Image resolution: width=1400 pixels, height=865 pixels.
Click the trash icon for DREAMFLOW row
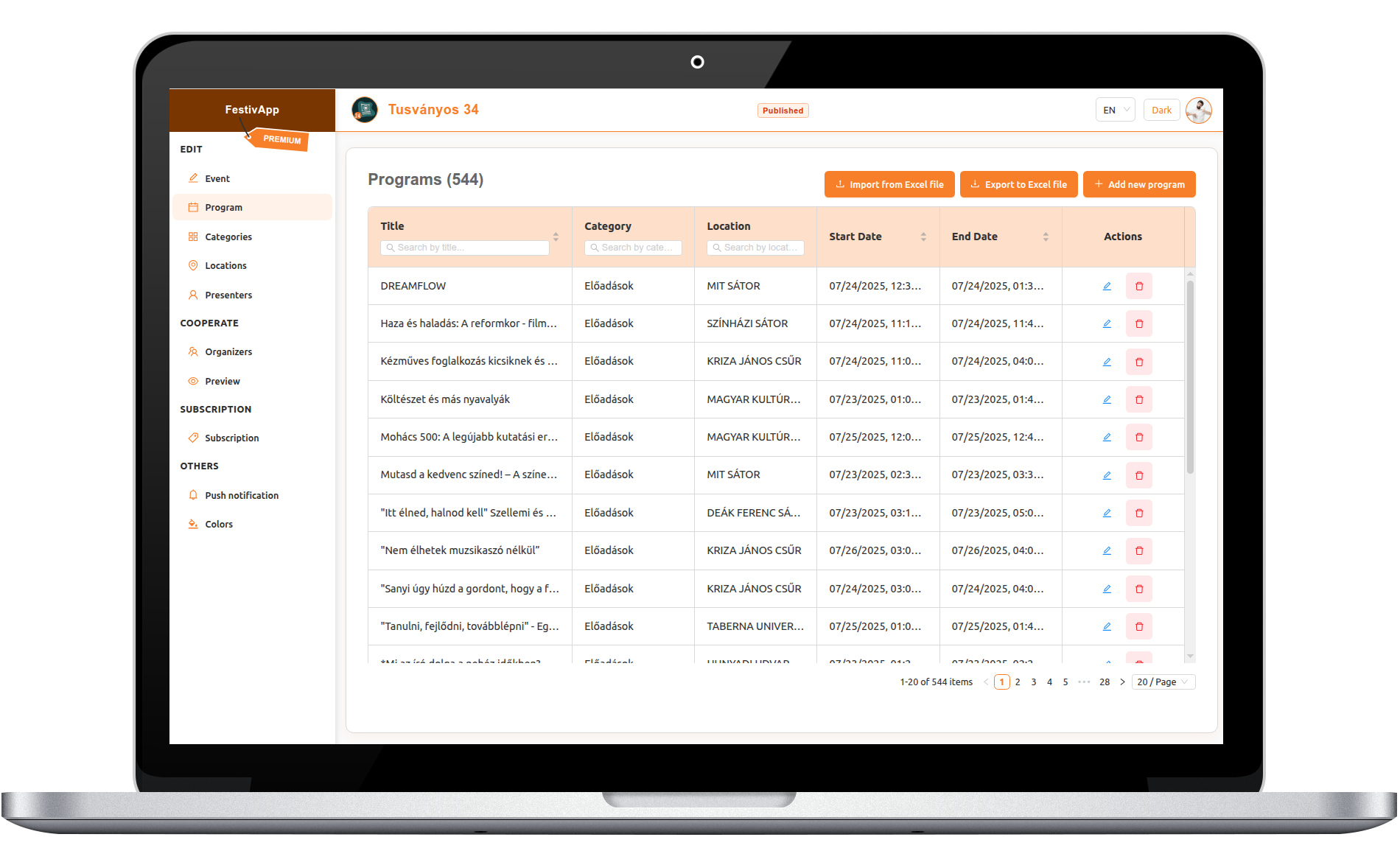click(x=1139, y=286)
